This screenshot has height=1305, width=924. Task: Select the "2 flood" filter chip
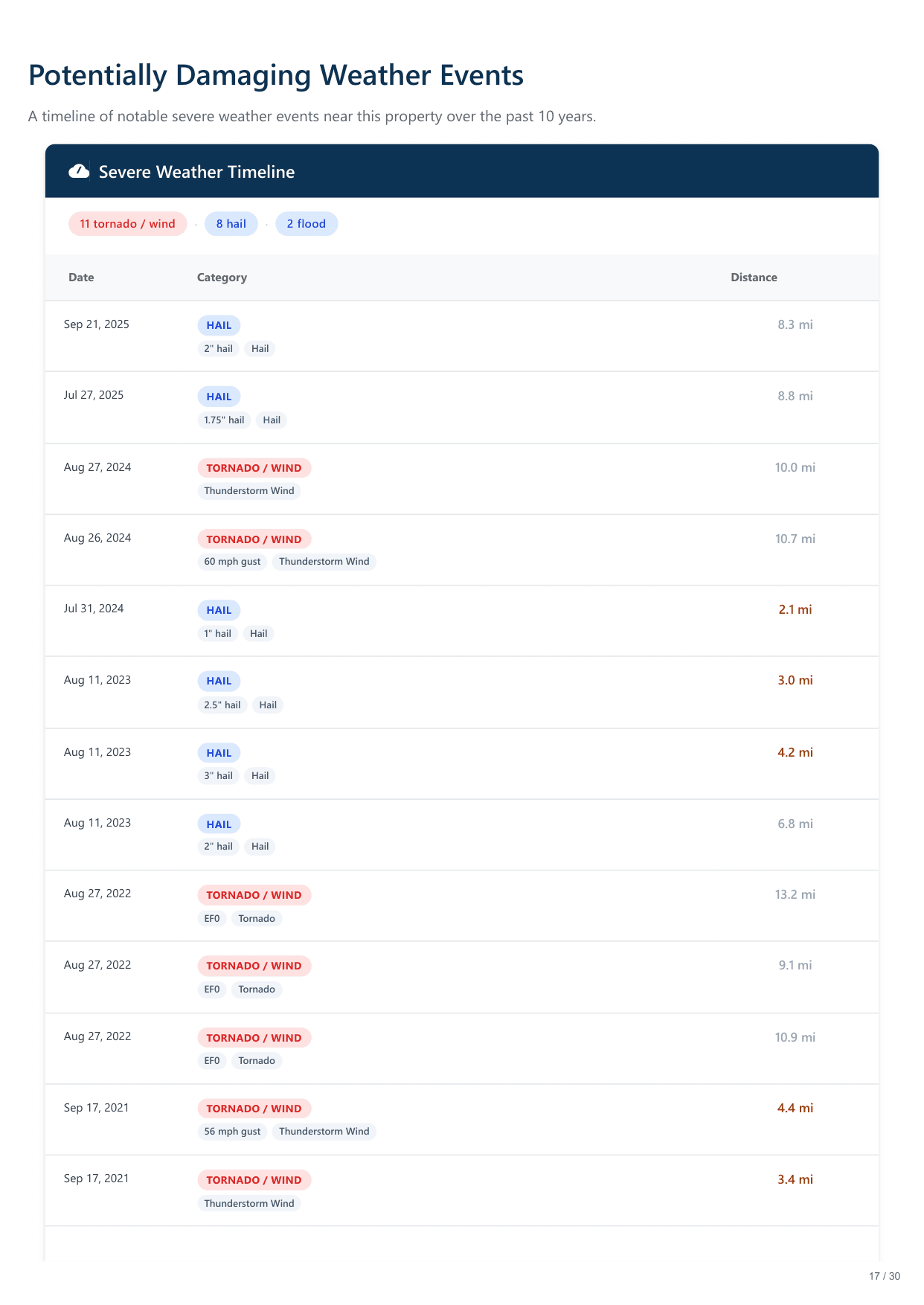pyautogui.click(x=307, y=224)
